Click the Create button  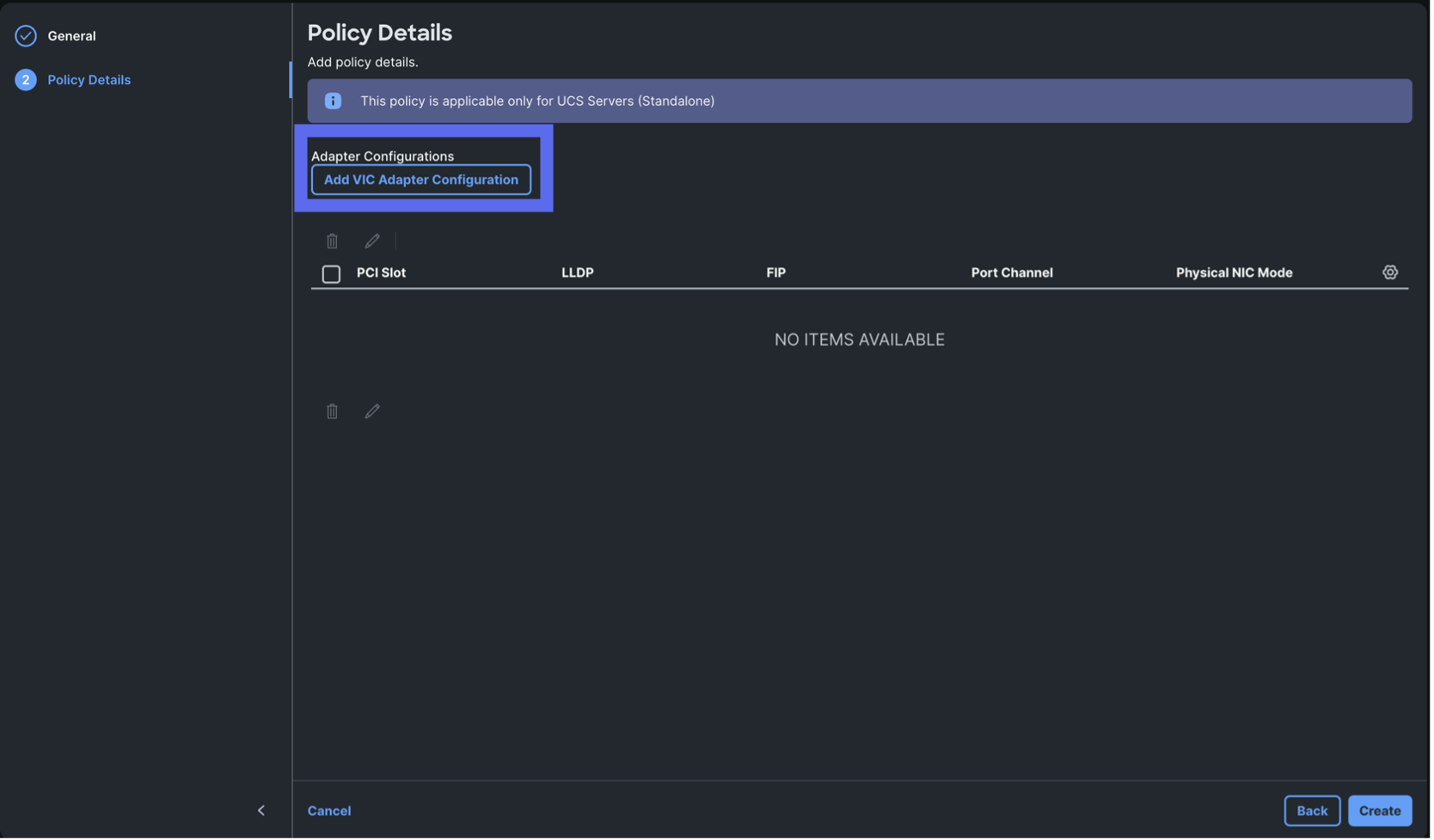click(x=1379, y=810)
